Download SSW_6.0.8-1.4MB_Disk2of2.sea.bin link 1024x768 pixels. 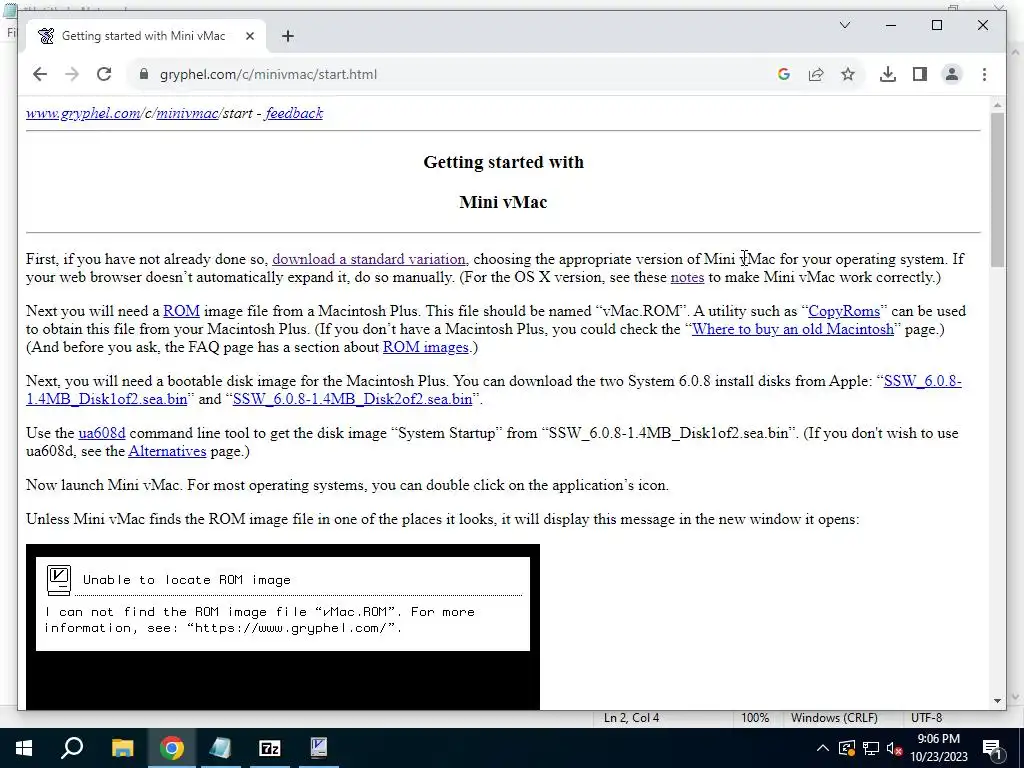(353, 399)
